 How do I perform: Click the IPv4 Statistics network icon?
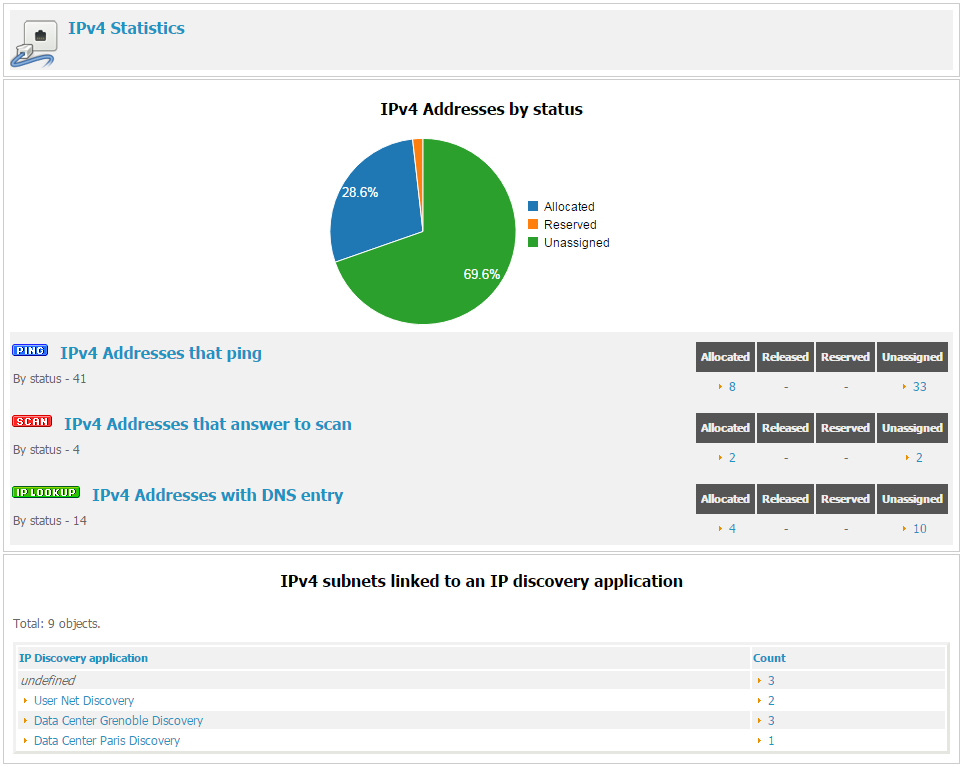pyautogui.click(x=34, y=43)
